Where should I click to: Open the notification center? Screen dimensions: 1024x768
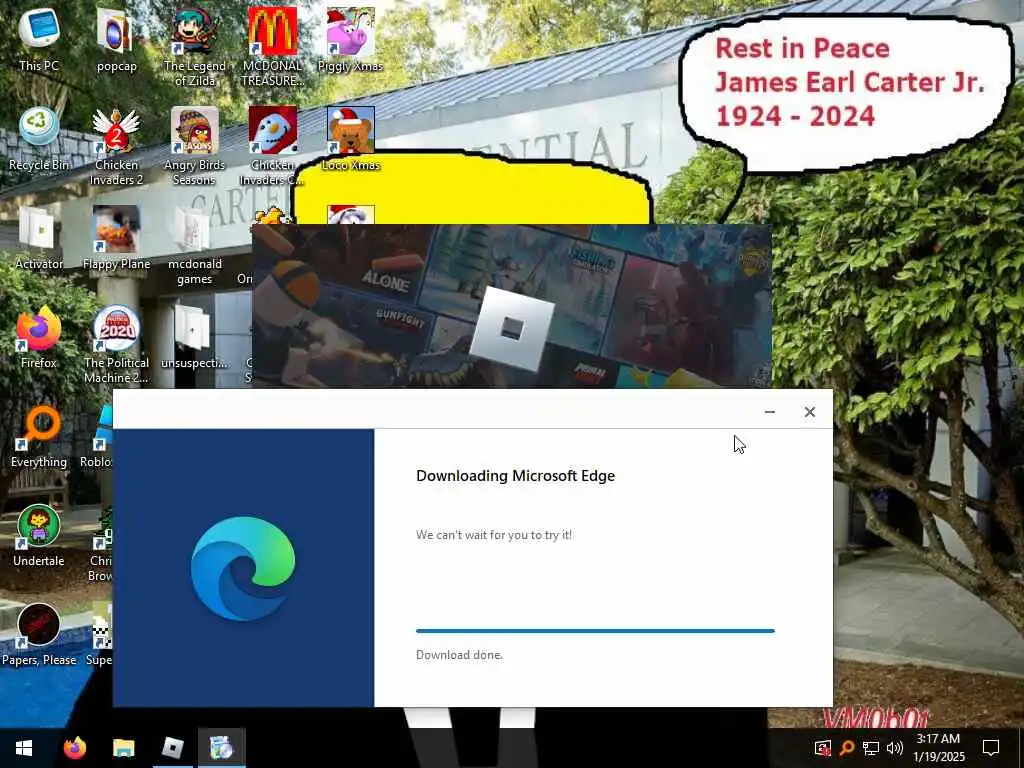[991, 748]
